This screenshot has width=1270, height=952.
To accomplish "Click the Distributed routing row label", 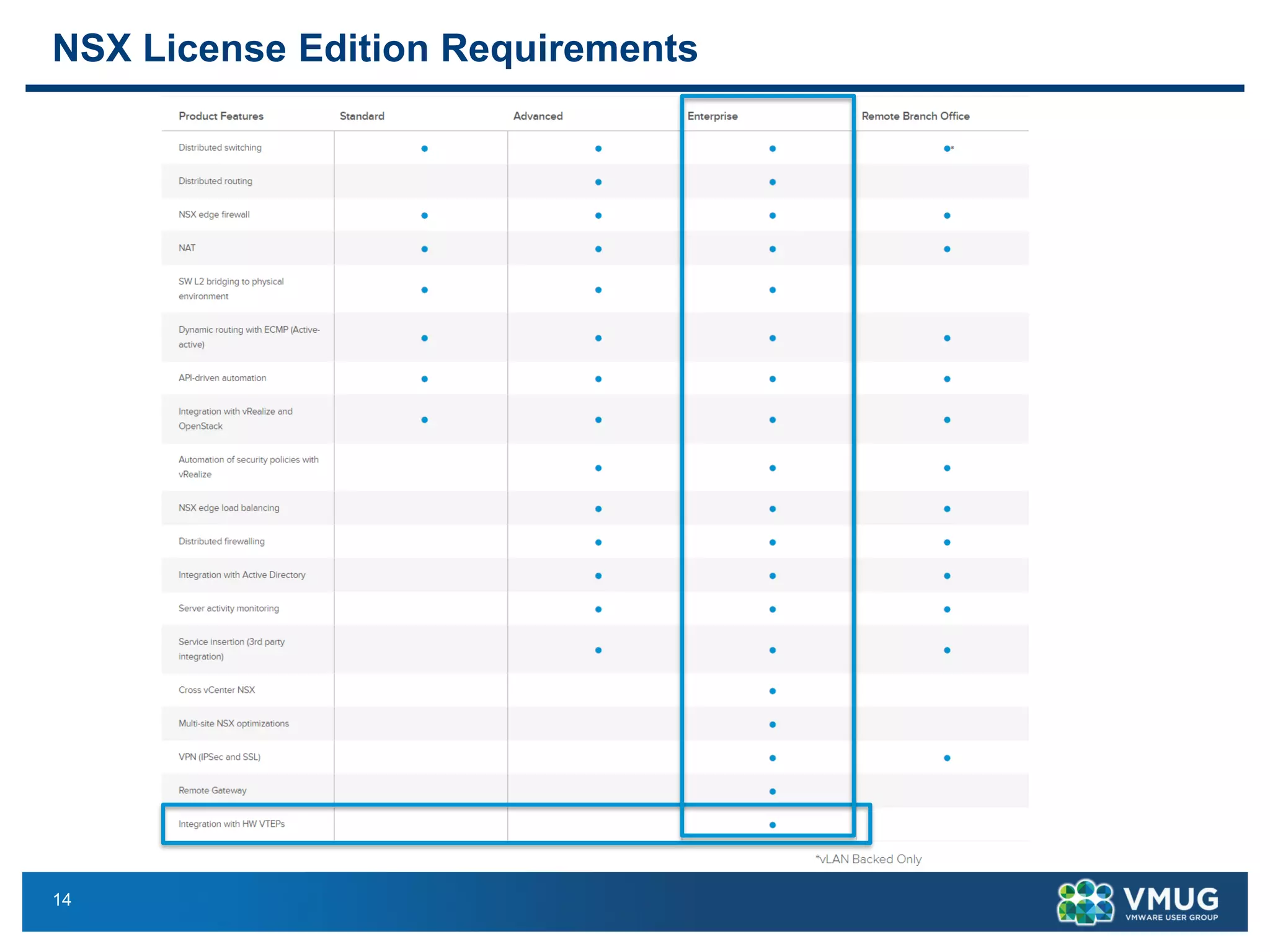I will 215,181.
